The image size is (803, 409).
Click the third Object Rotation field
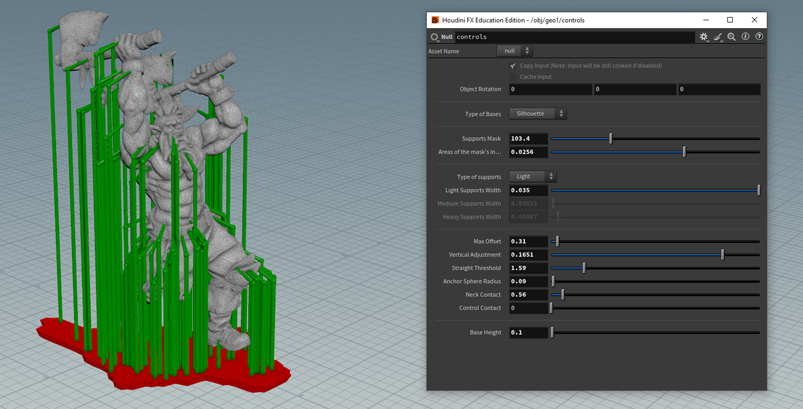(x=719, y=89)
